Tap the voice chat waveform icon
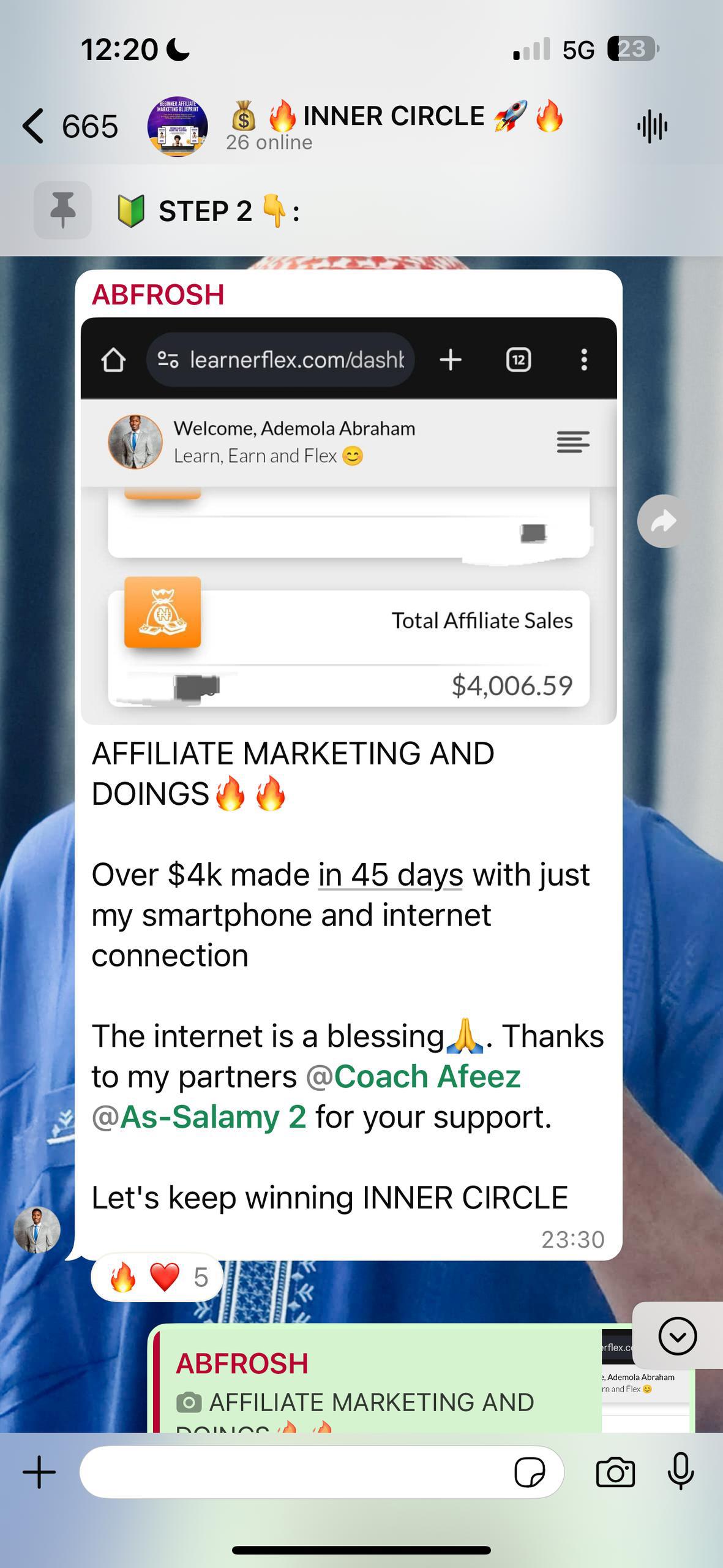Viewport: 723px width, 1568px height. tap(652, 127)
